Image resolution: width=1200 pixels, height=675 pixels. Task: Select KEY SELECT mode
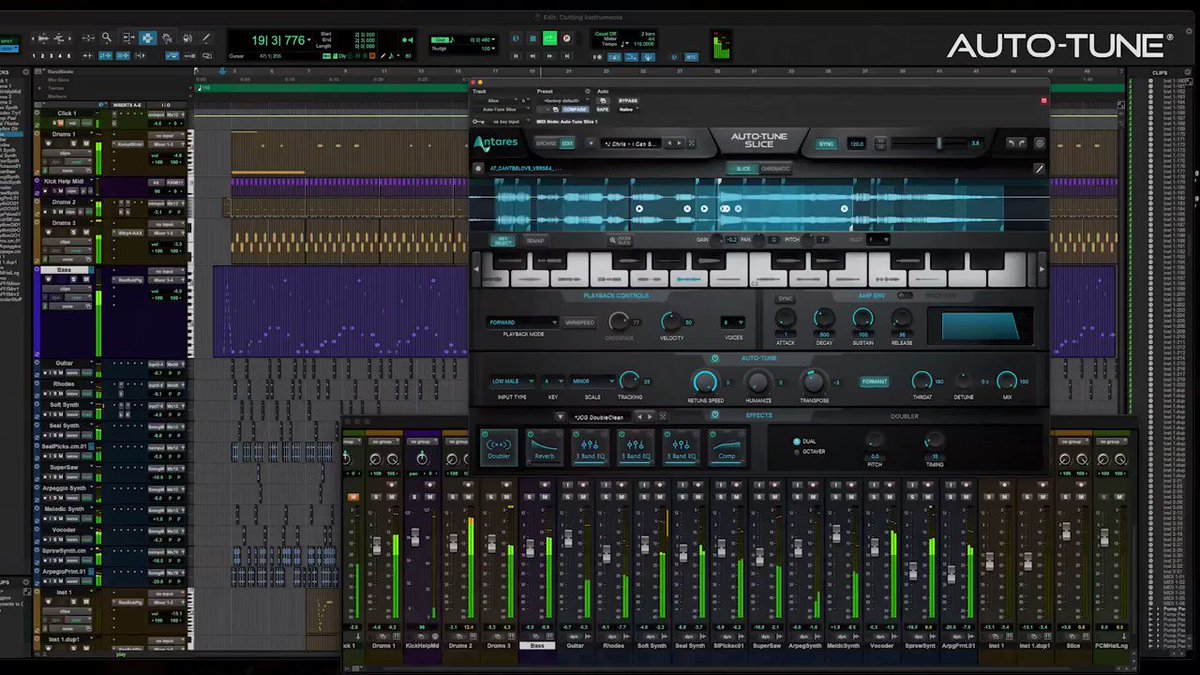502,240
